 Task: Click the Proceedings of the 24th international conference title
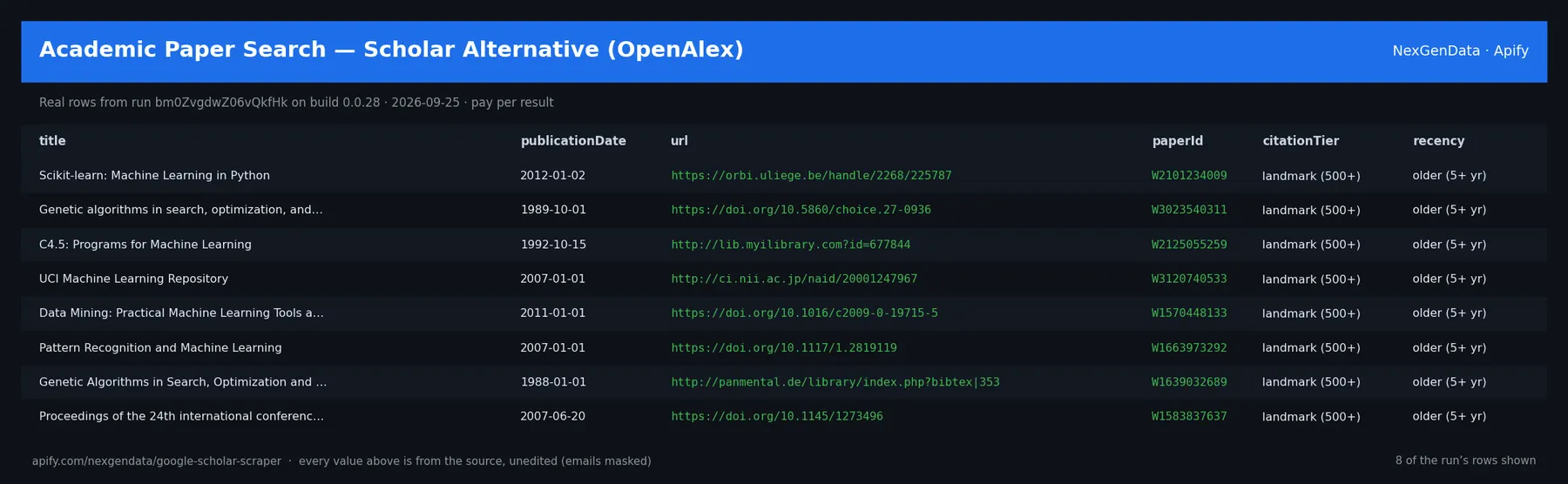point(181,416)
